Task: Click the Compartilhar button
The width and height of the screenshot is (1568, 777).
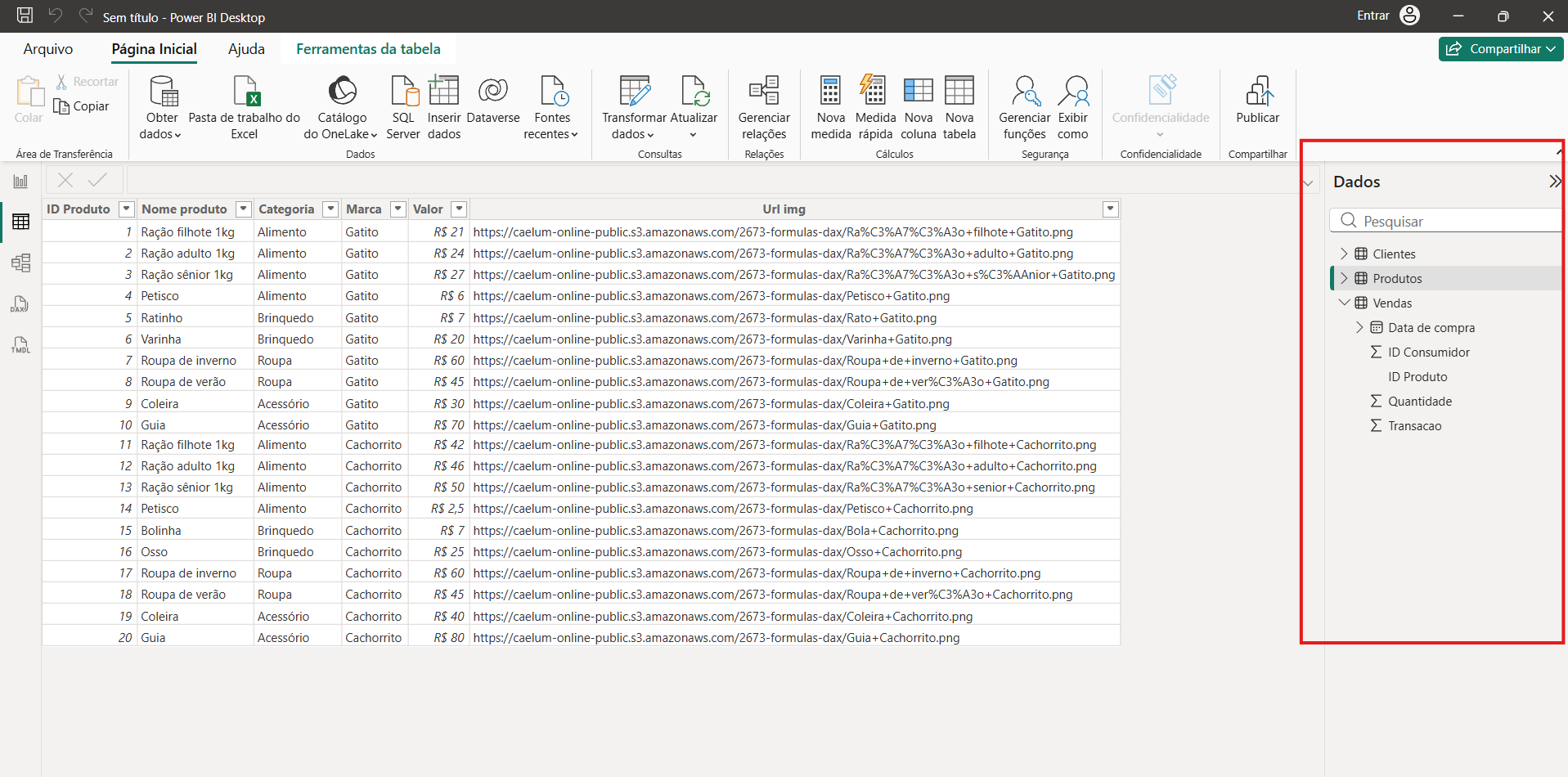Action: click(1501, 49)
